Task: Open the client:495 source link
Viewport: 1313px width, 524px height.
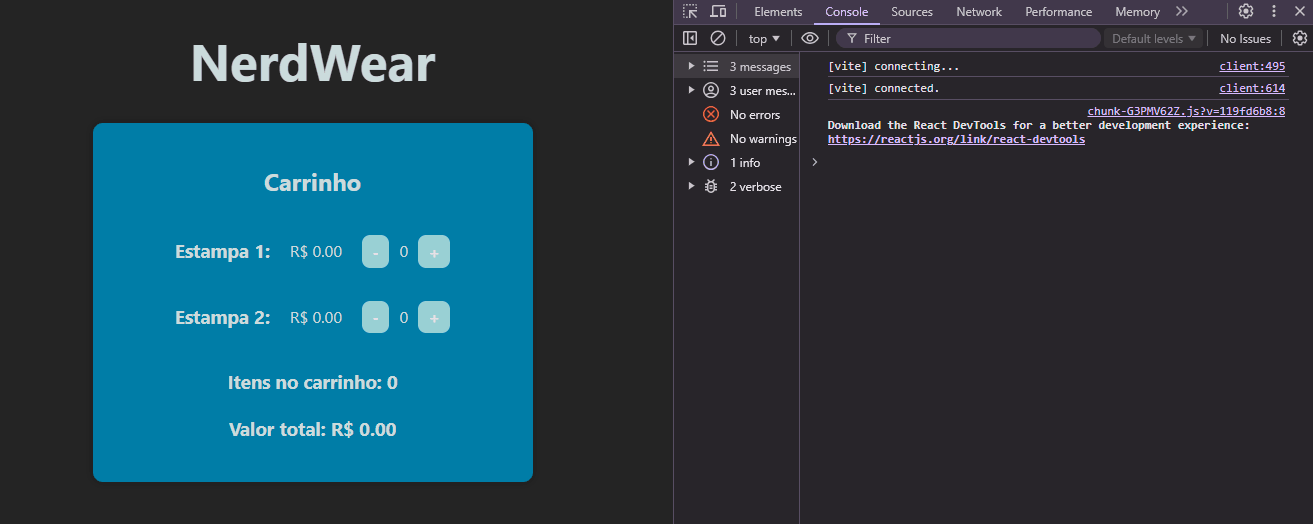Action: (x=1252, y=66)
